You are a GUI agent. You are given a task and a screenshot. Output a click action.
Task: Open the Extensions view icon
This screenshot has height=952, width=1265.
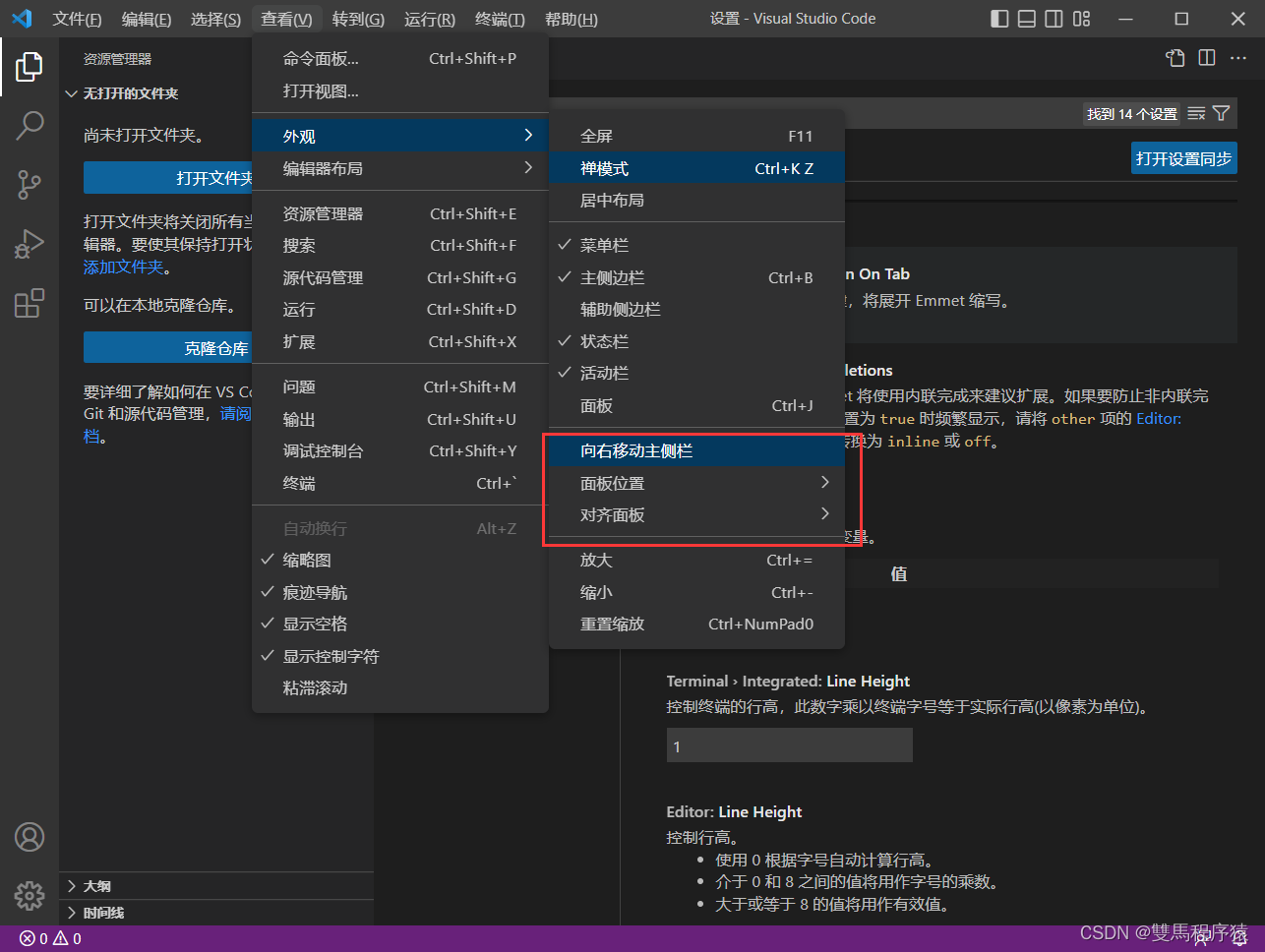(x=30, y=303)
